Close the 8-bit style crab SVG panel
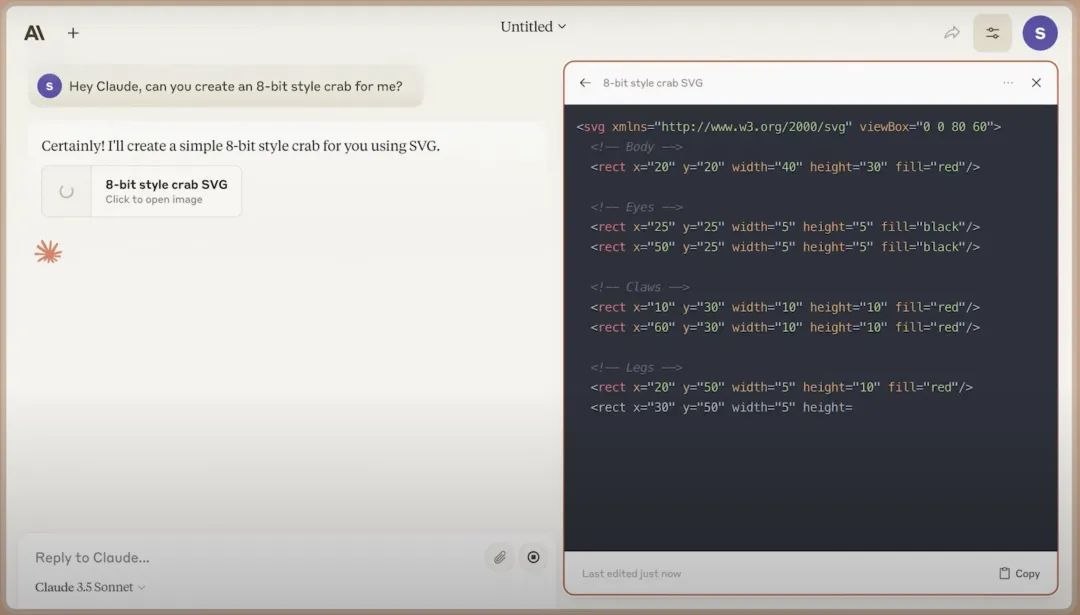 1036,83
